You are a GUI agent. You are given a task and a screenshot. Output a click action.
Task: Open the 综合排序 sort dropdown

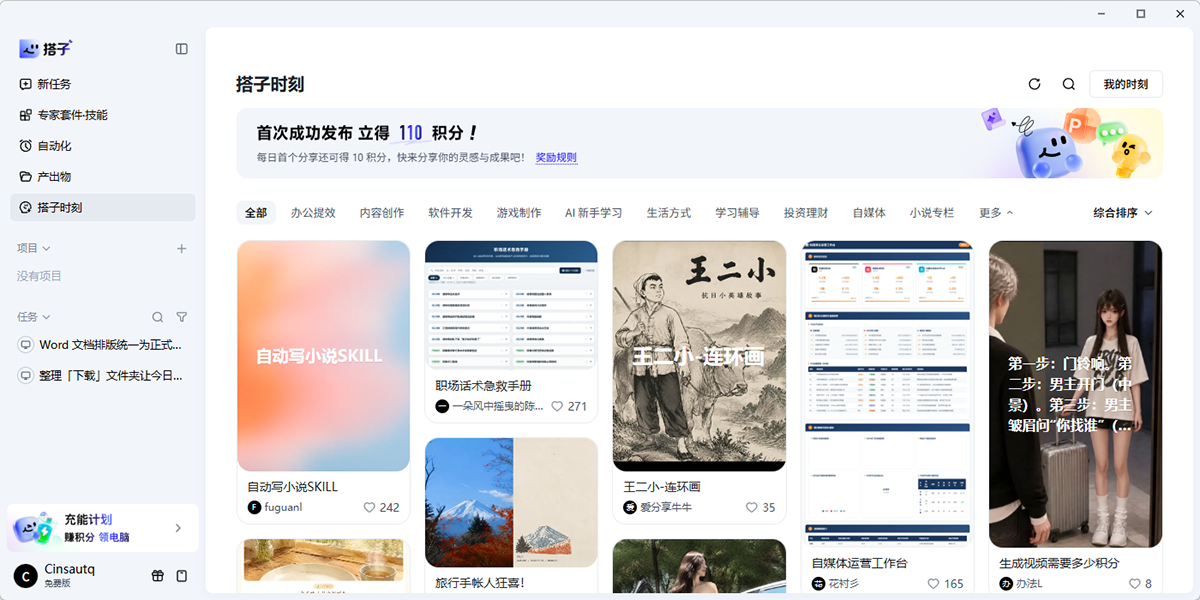(1123, 213)
